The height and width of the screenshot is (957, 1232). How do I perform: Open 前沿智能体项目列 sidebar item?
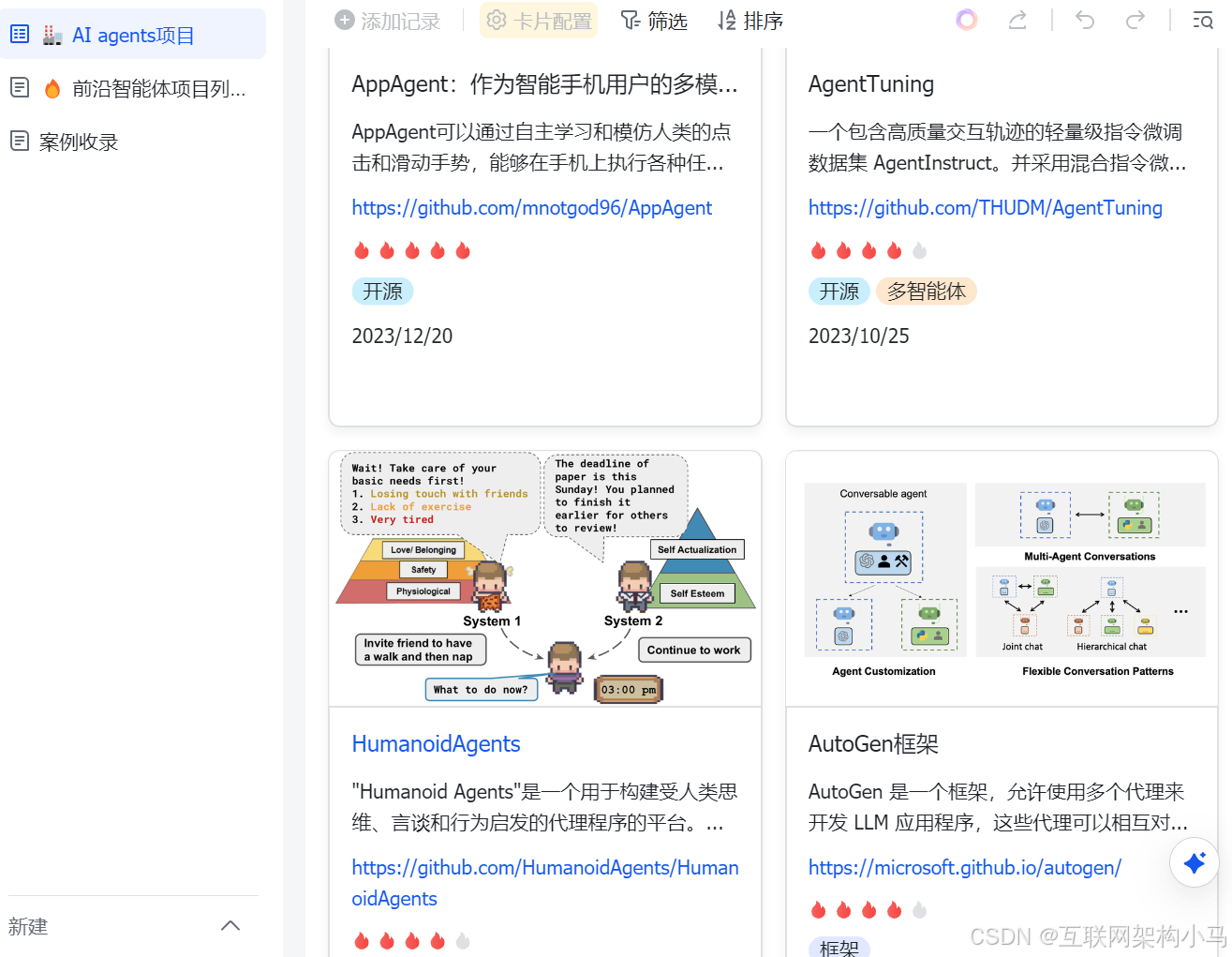[x=132, y=88]
